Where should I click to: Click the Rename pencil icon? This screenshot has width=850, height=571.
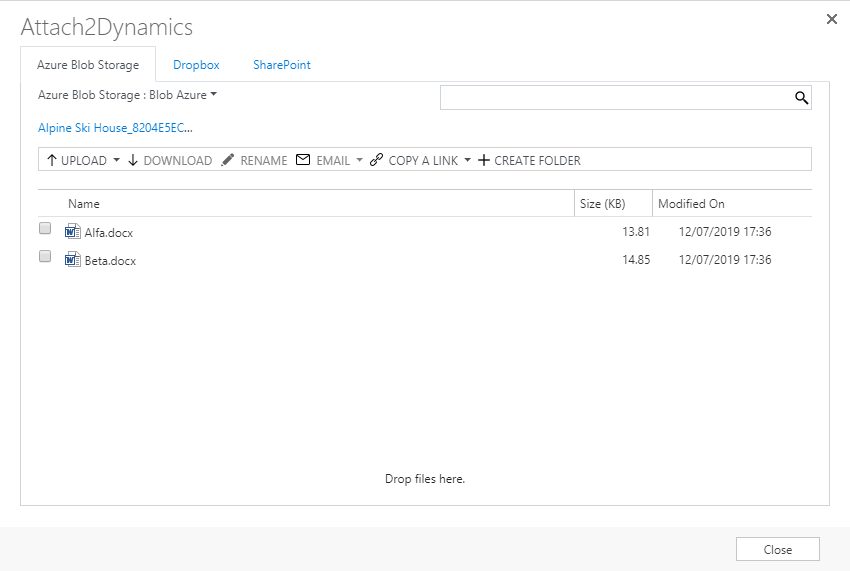click(x=228, y=160)
